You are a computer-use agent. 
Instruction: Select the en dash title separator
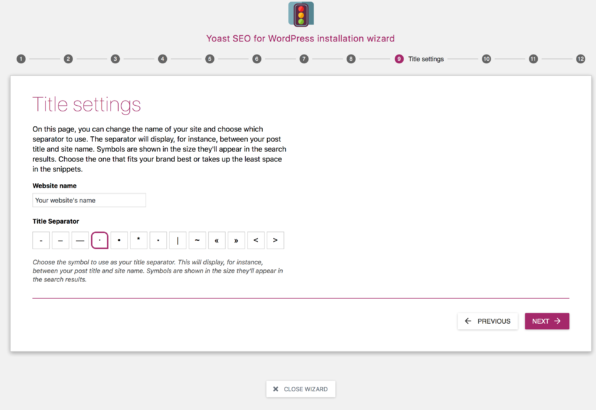[x=60, y=240]
